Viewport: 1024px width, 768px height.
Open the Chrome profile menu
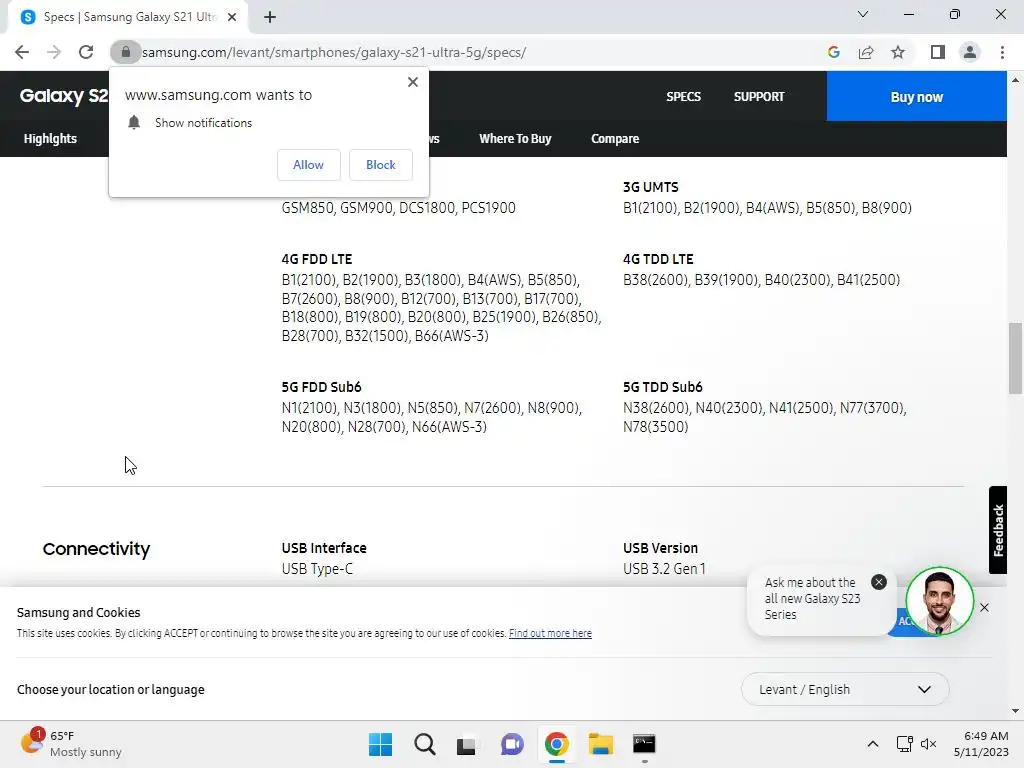point(970,52)
